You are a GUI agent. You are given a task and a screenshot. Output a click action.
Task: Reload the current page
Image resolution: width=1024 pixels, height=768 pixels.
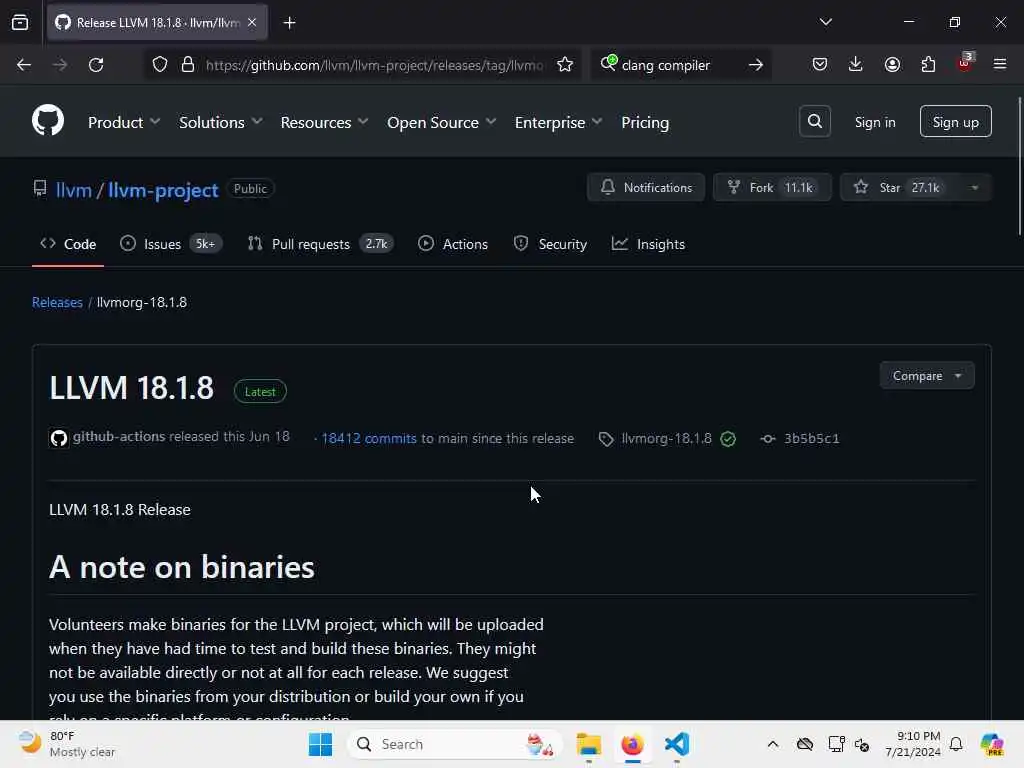pos(96,65)
